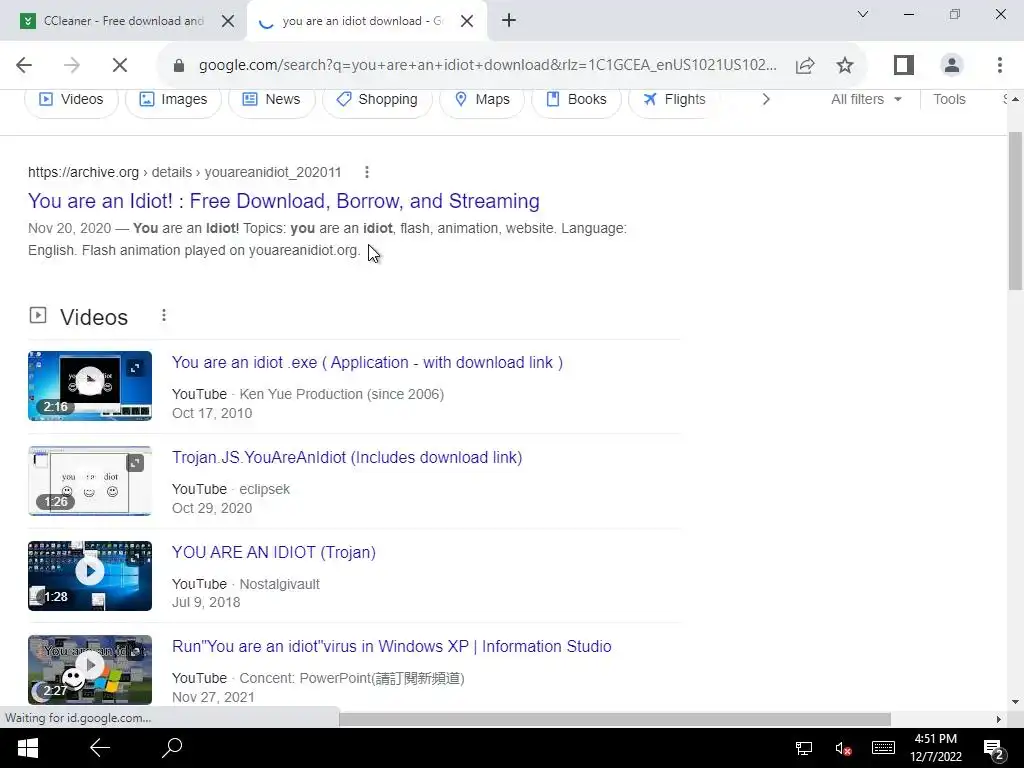1024x768 pixels.
Task: Open the Chrome profile avatar
Action: pos(952,65)
